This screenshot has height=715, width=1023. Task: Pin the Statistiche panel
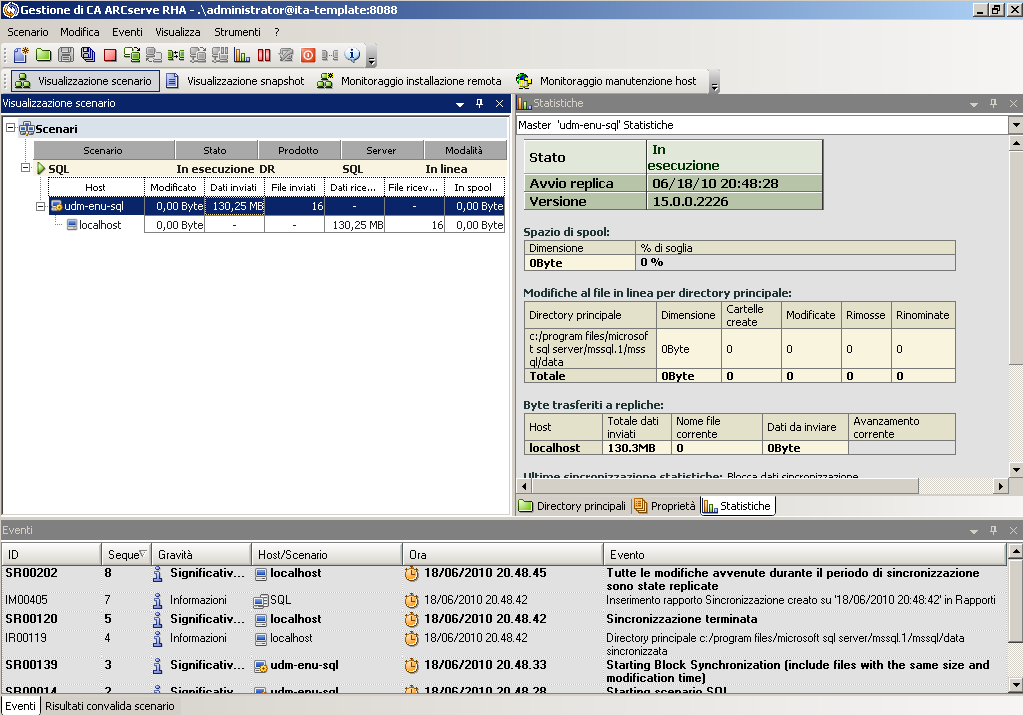click(994, 103)
